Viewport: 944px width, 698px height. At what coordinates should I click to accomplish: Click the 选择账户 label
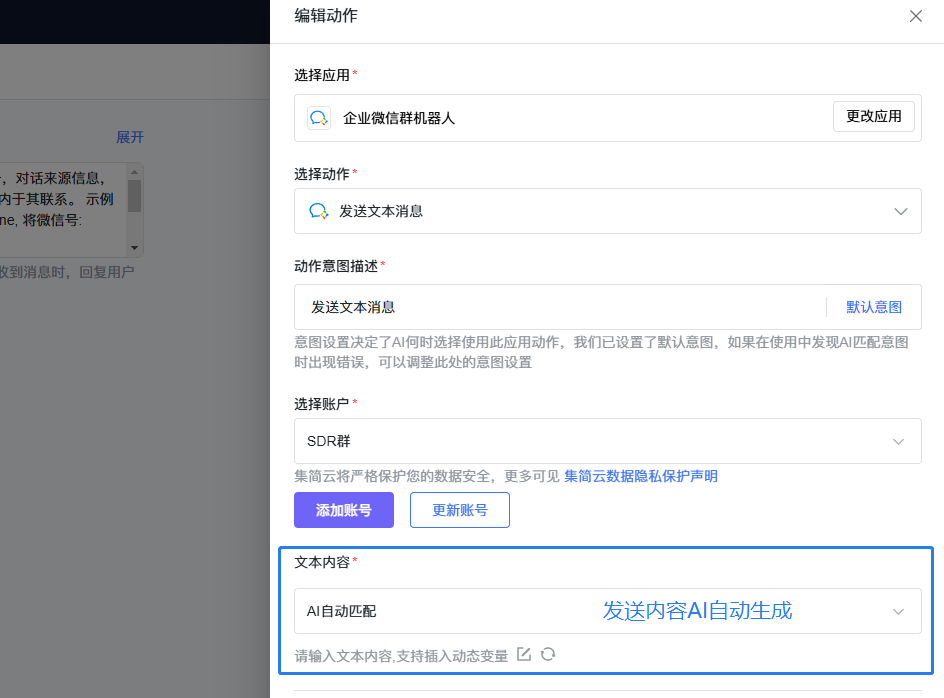coord(322,404)
